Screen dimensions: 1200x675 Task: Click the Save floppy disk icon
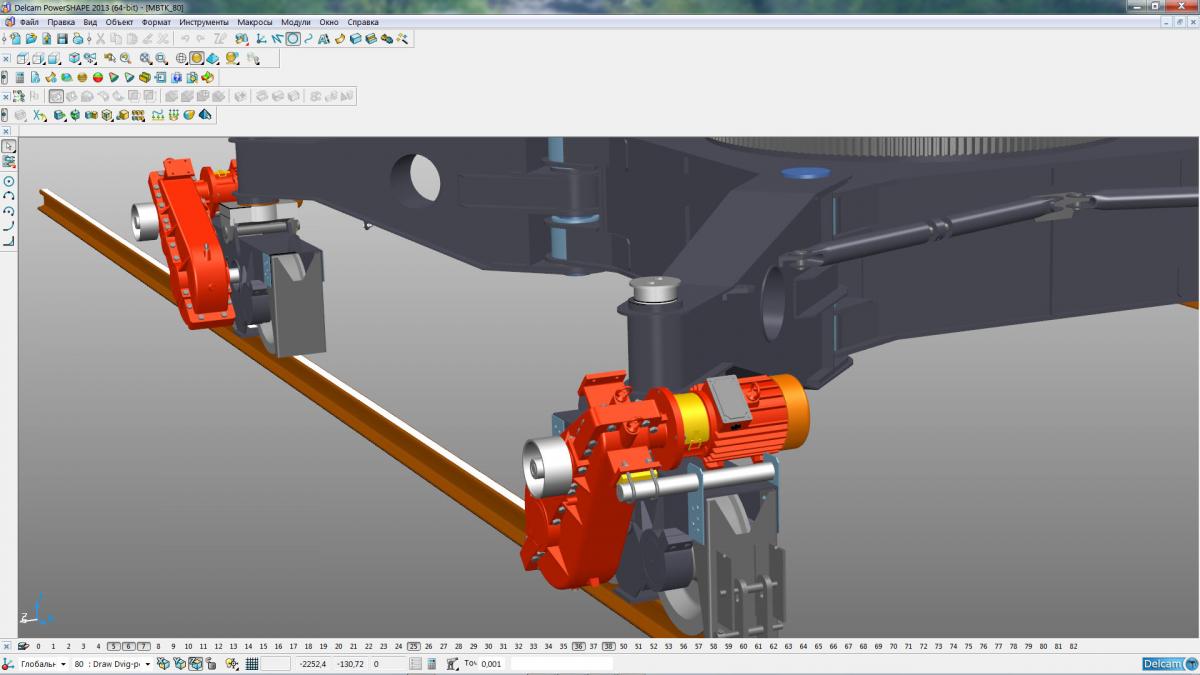(62, 39)
